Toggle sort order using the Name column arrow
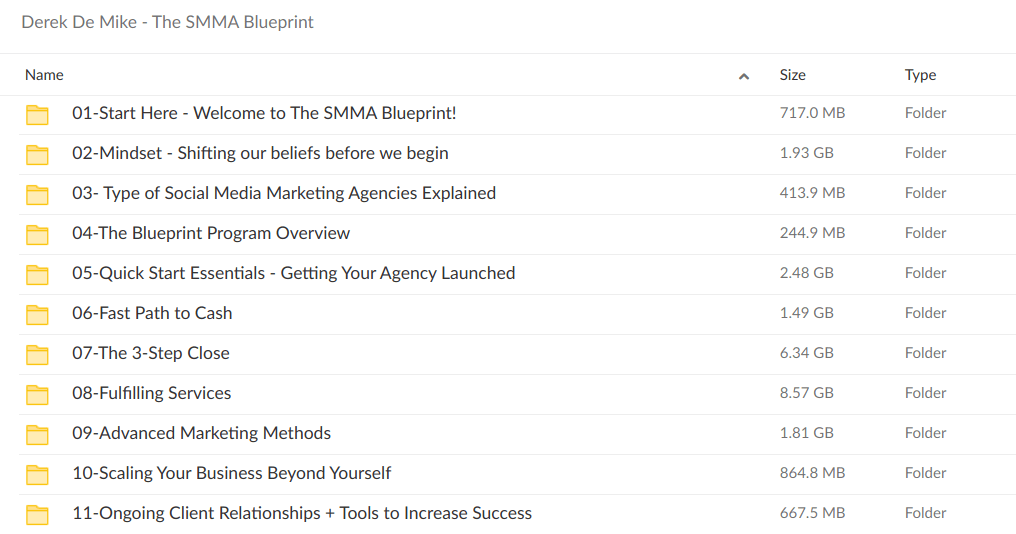 (743, 76)
